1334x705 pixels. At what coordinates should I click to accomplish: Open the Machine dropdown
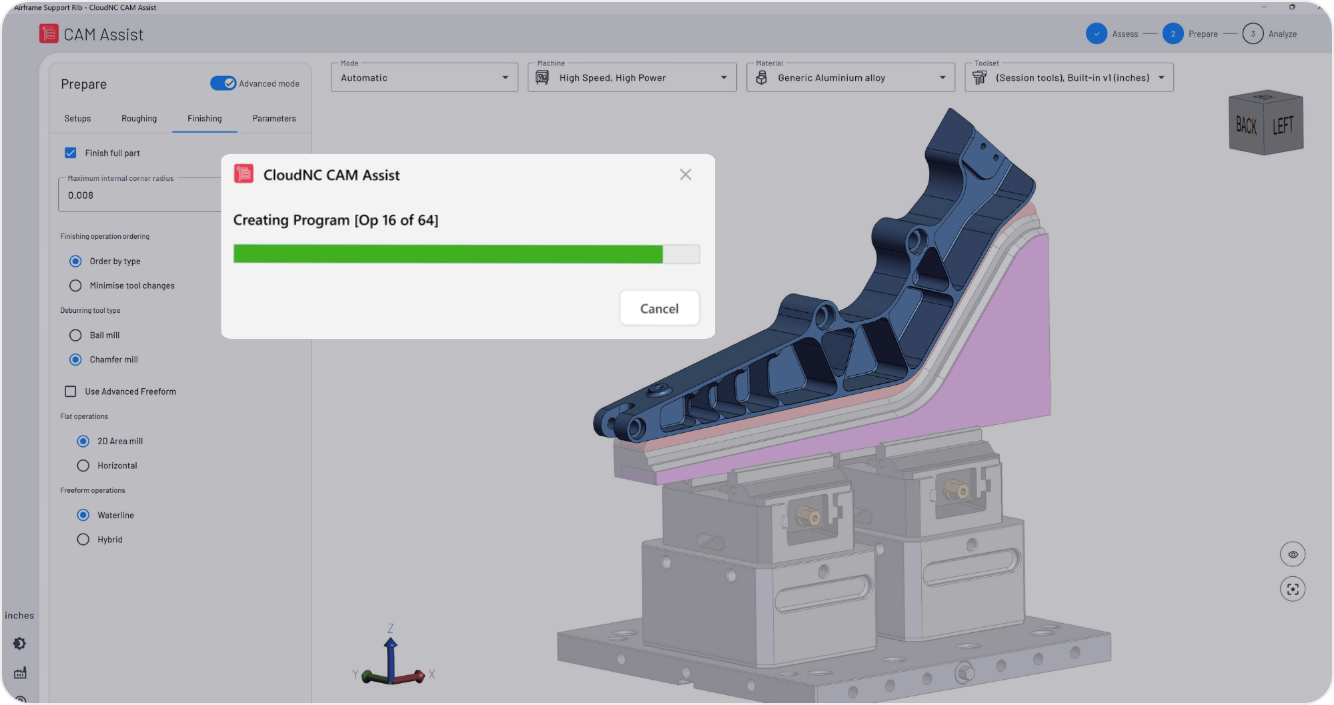pyautogui.click(x=631, y=77)
